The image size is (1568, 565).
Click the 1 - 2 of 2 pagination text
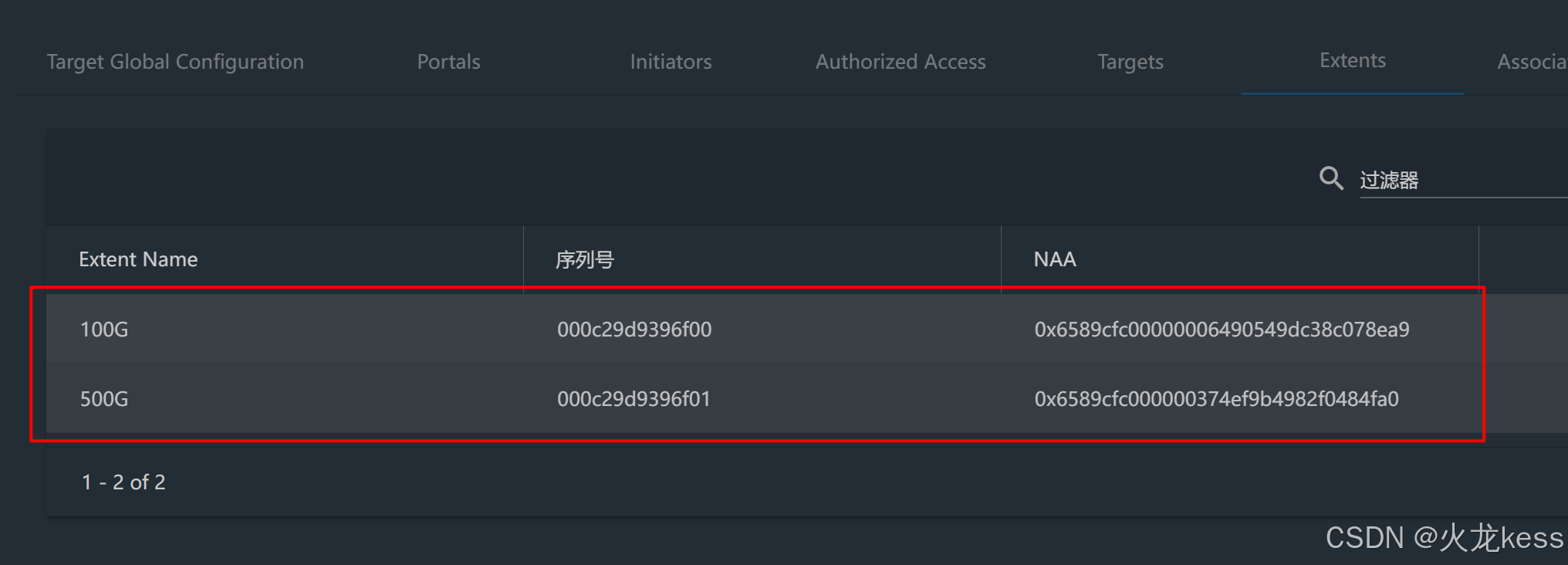coord(123,482)
